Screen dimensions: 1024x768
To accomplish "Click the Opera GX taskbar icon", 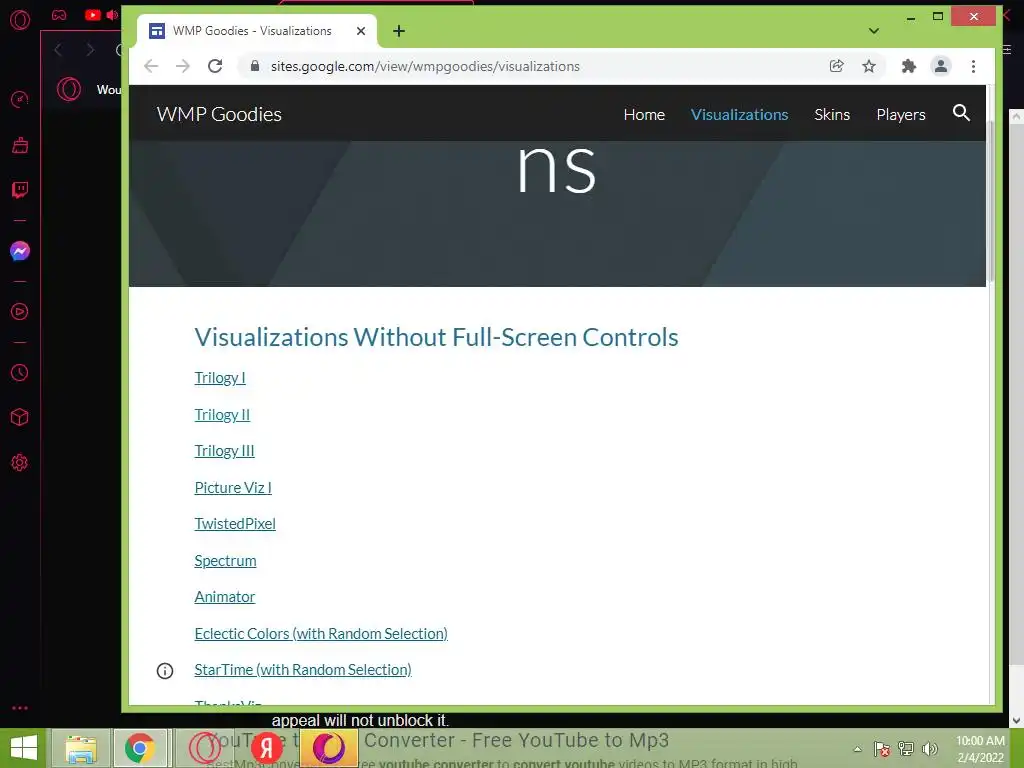I will click(x=204, y=748).
